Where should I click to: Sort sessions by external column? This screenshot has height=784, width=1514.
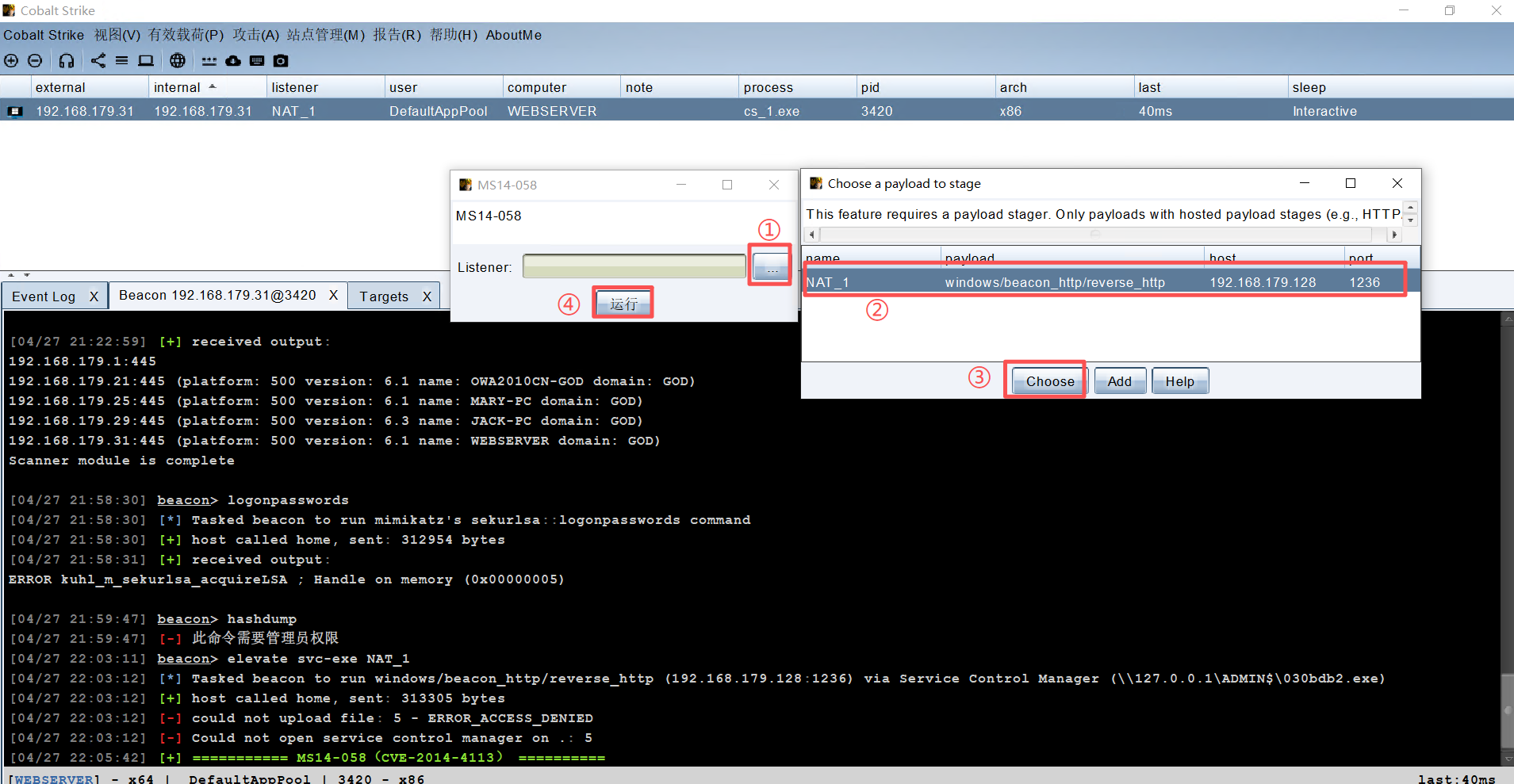point(90,87)
